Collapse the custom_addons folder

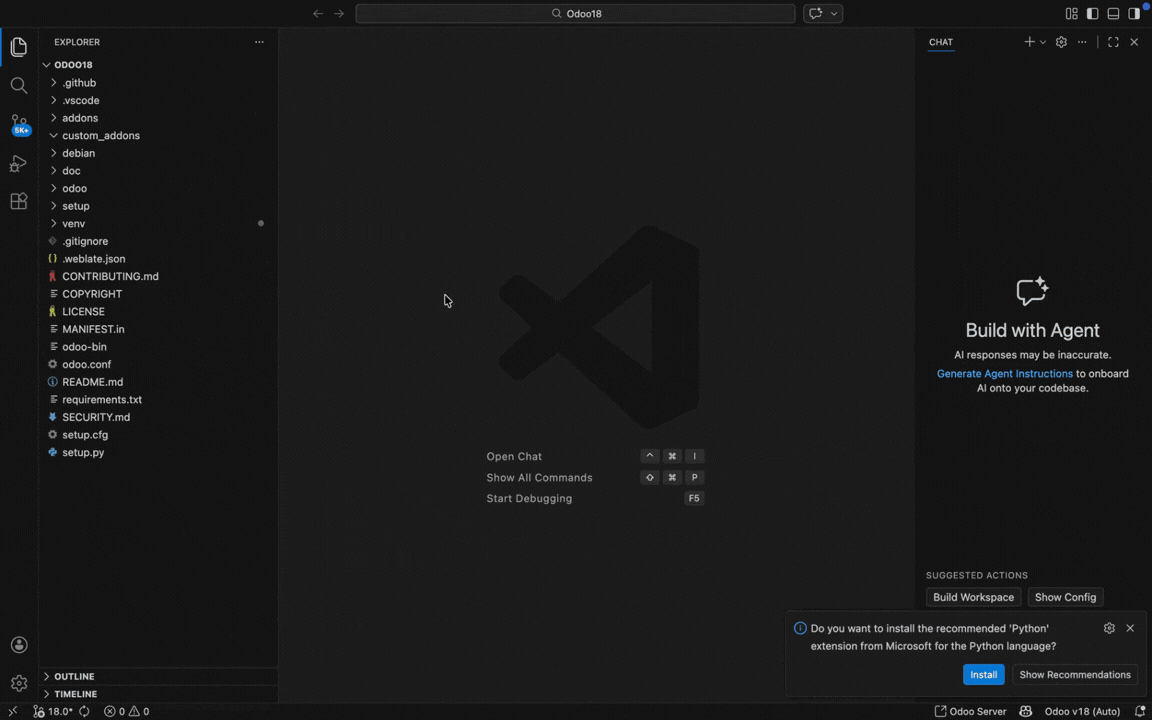[158, 135]
